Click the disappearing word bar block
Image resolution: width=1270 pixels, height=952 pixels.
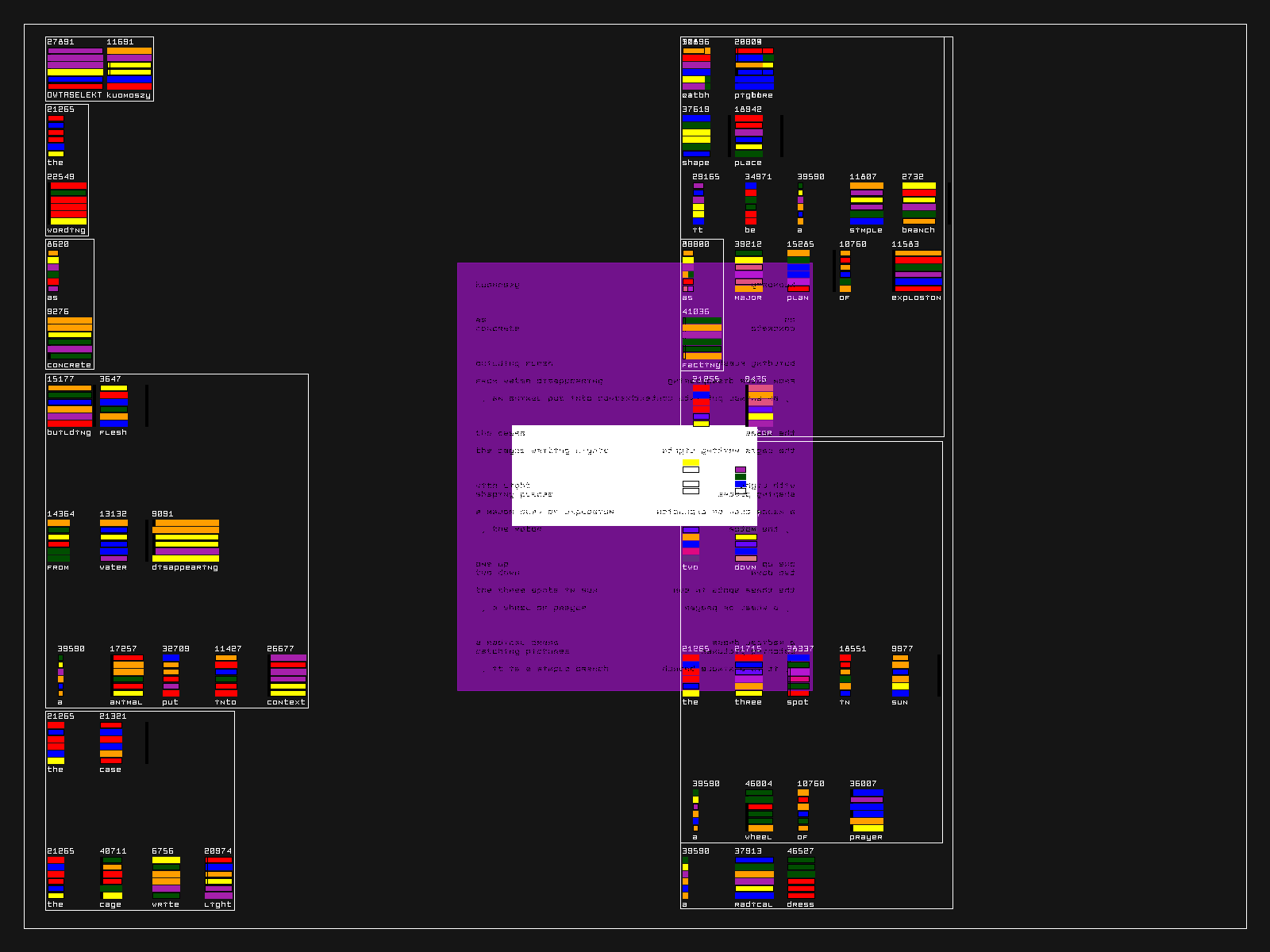click(187, 540)
